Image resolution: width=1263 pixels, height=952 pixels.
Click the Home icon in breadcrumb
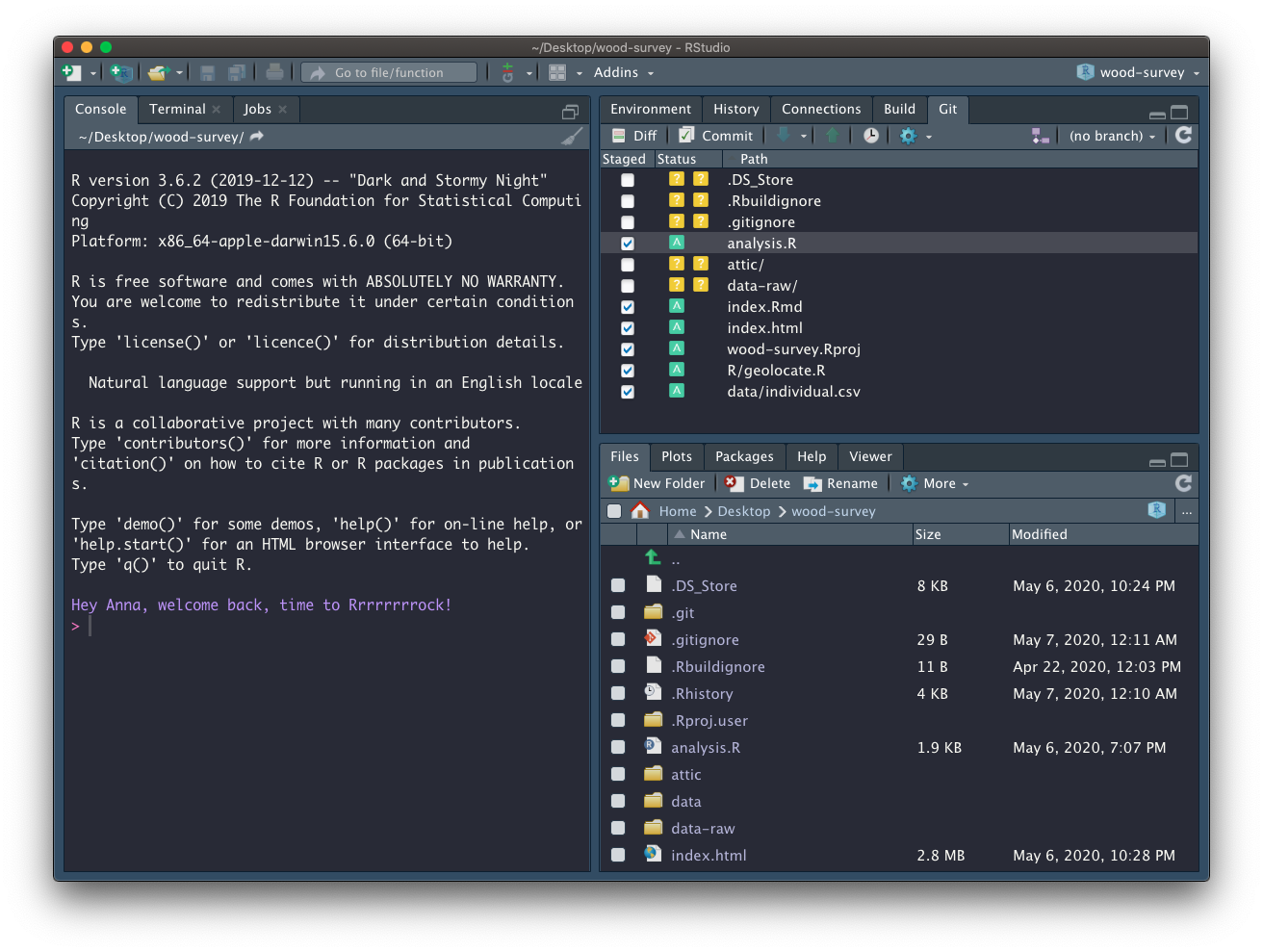tap(640, 511)
